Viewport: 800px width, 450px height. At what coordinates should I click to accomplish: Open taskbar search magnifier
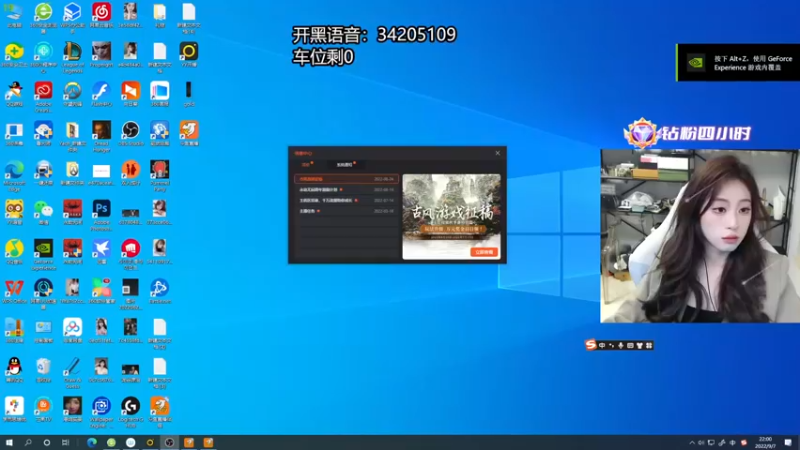pos(28,442)
